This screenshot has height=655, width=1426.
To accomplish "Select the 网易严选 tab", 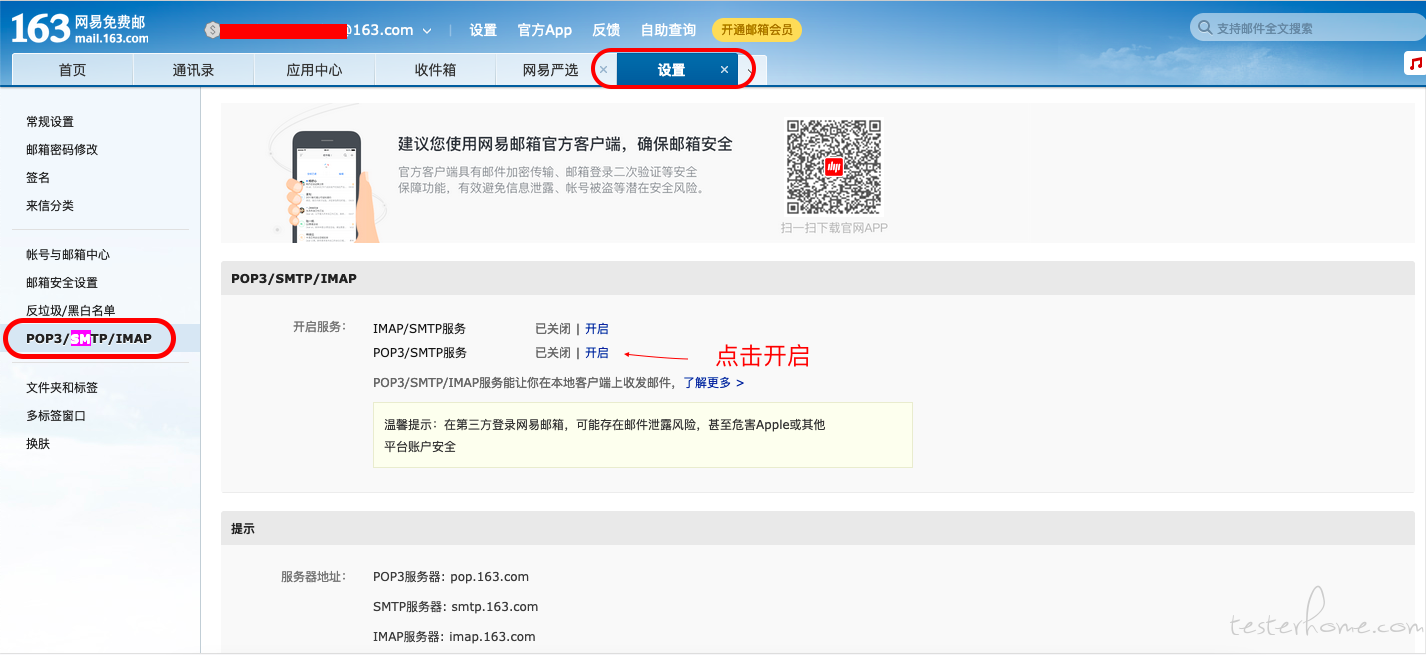I will [550, 70].
